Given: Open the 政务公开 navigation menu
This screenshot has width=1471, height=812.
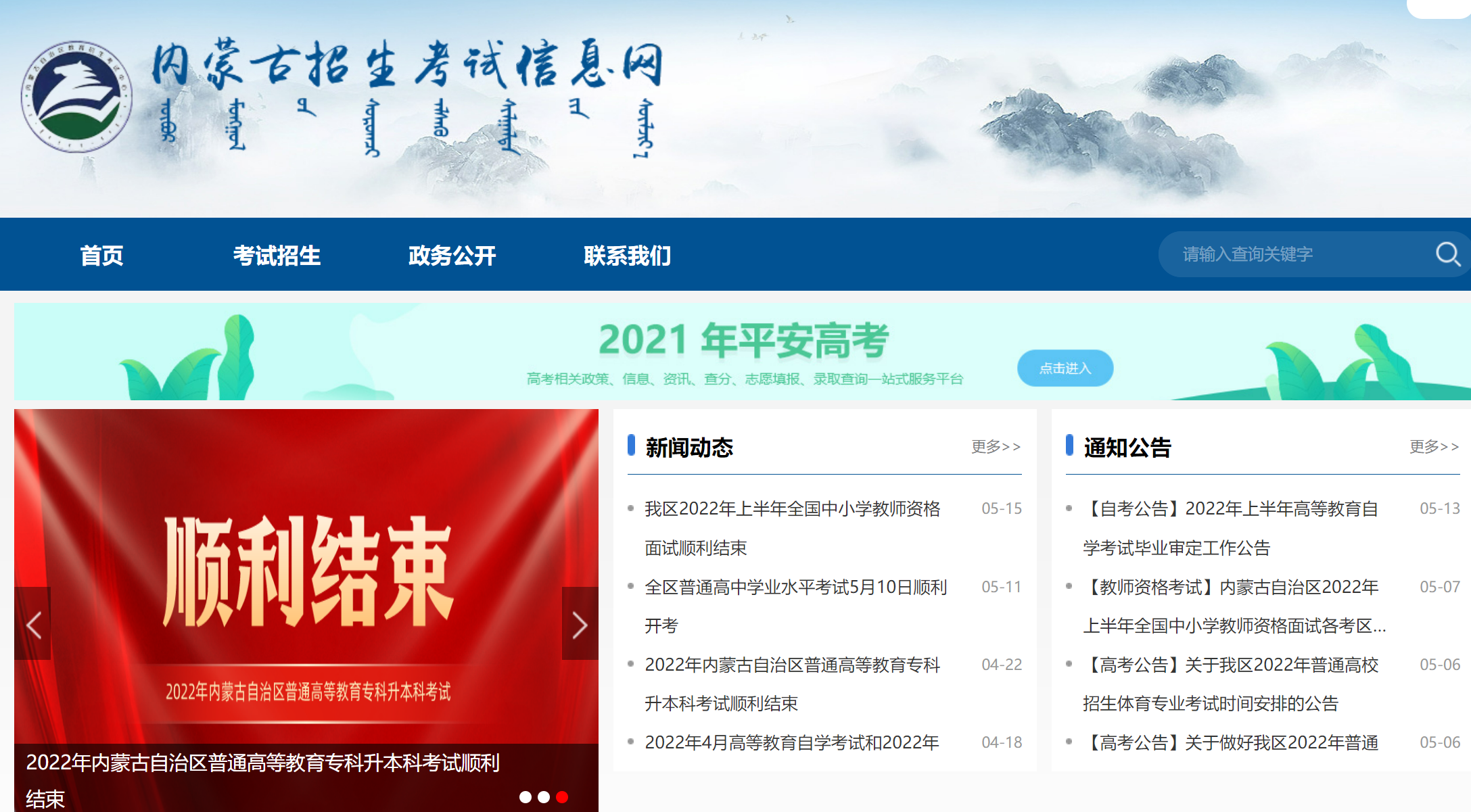Looking at the screenshot, I should coord(452,256).
